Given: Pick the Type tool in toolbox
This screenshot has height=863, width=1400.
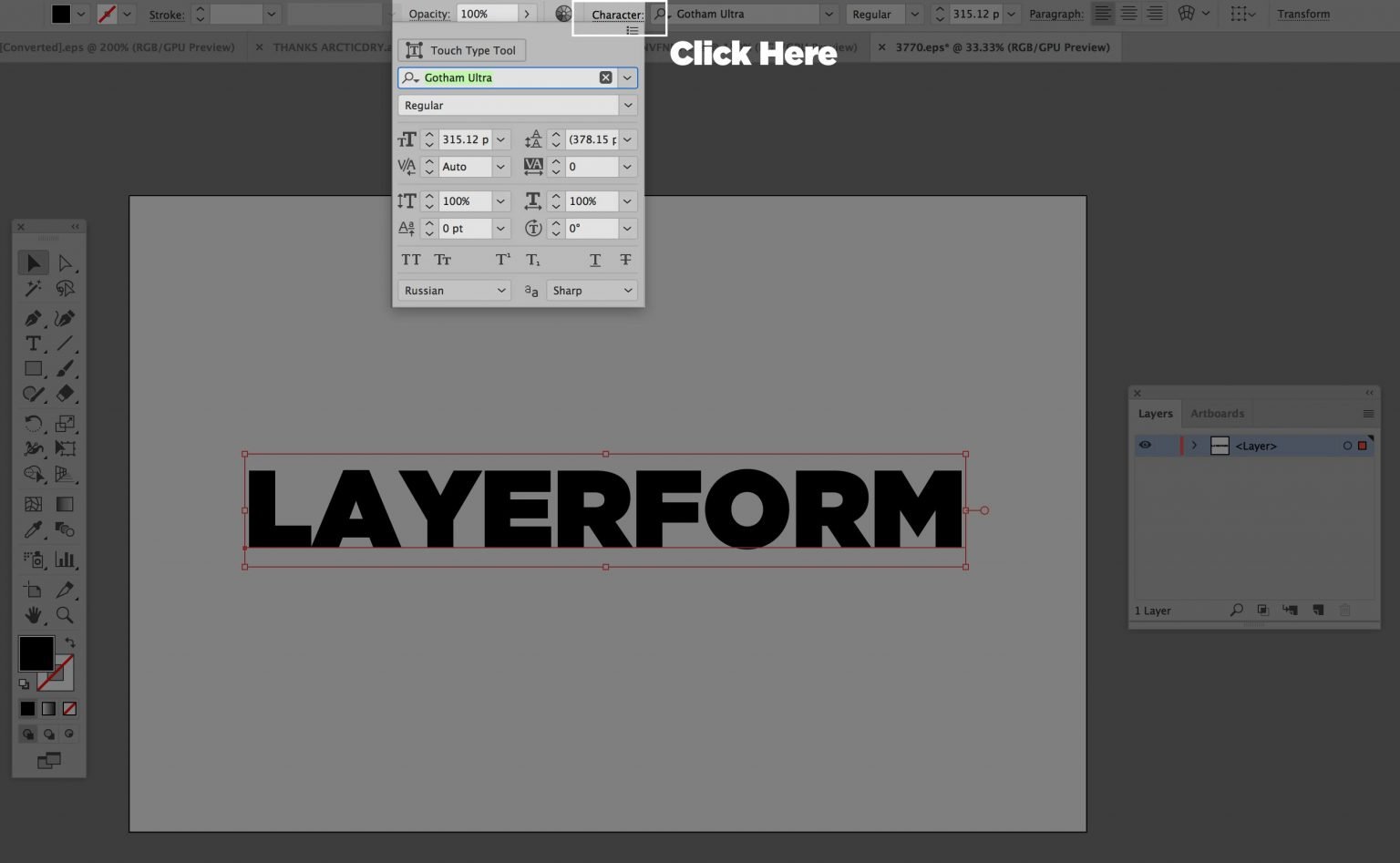Looking at the screenshot, I should click(33, 344).
